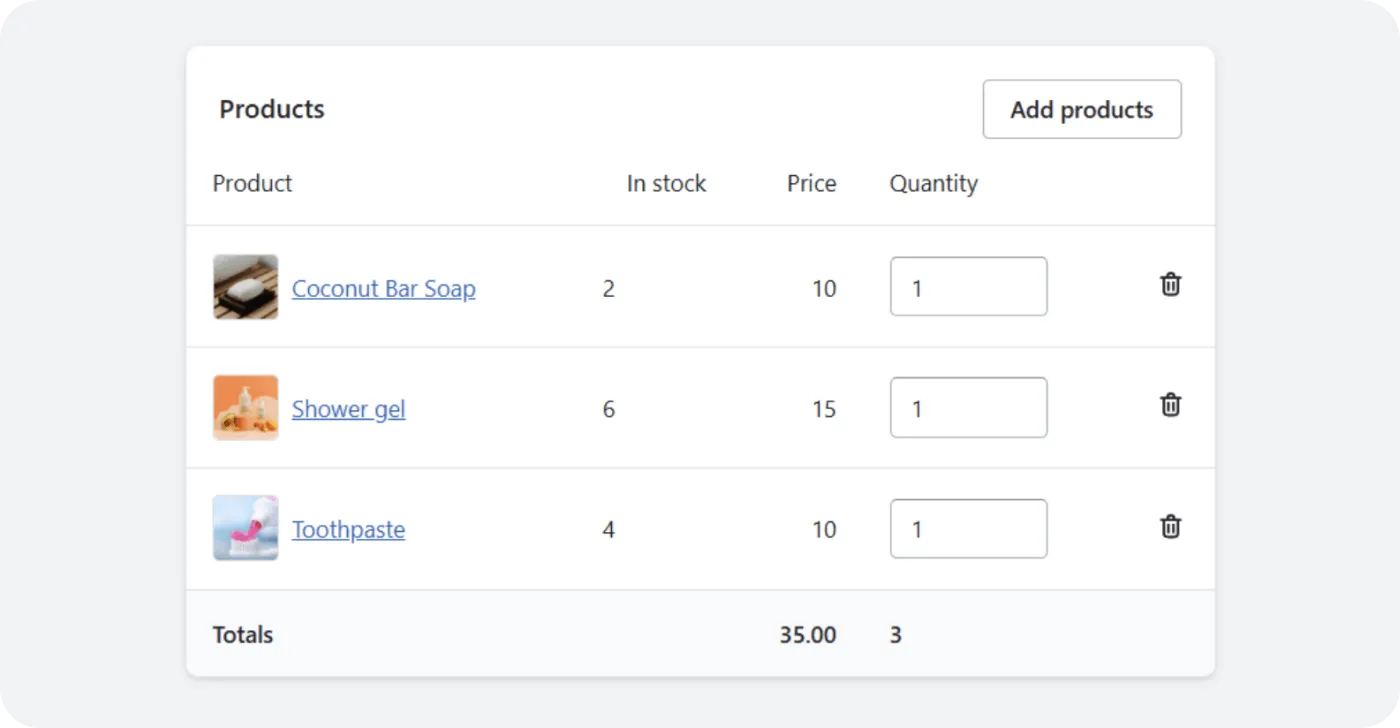
Task: Open the Shower gel product page
Action: tap(348, 408)
